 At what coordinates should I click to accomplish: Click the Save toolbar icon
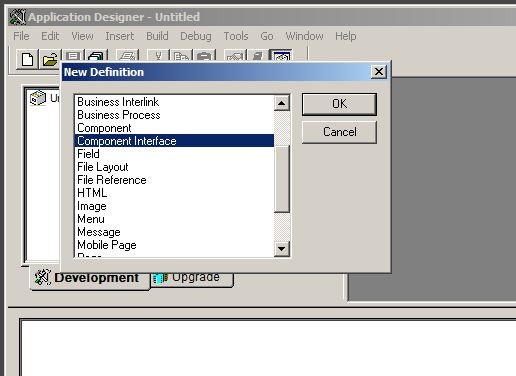[73, 55]
